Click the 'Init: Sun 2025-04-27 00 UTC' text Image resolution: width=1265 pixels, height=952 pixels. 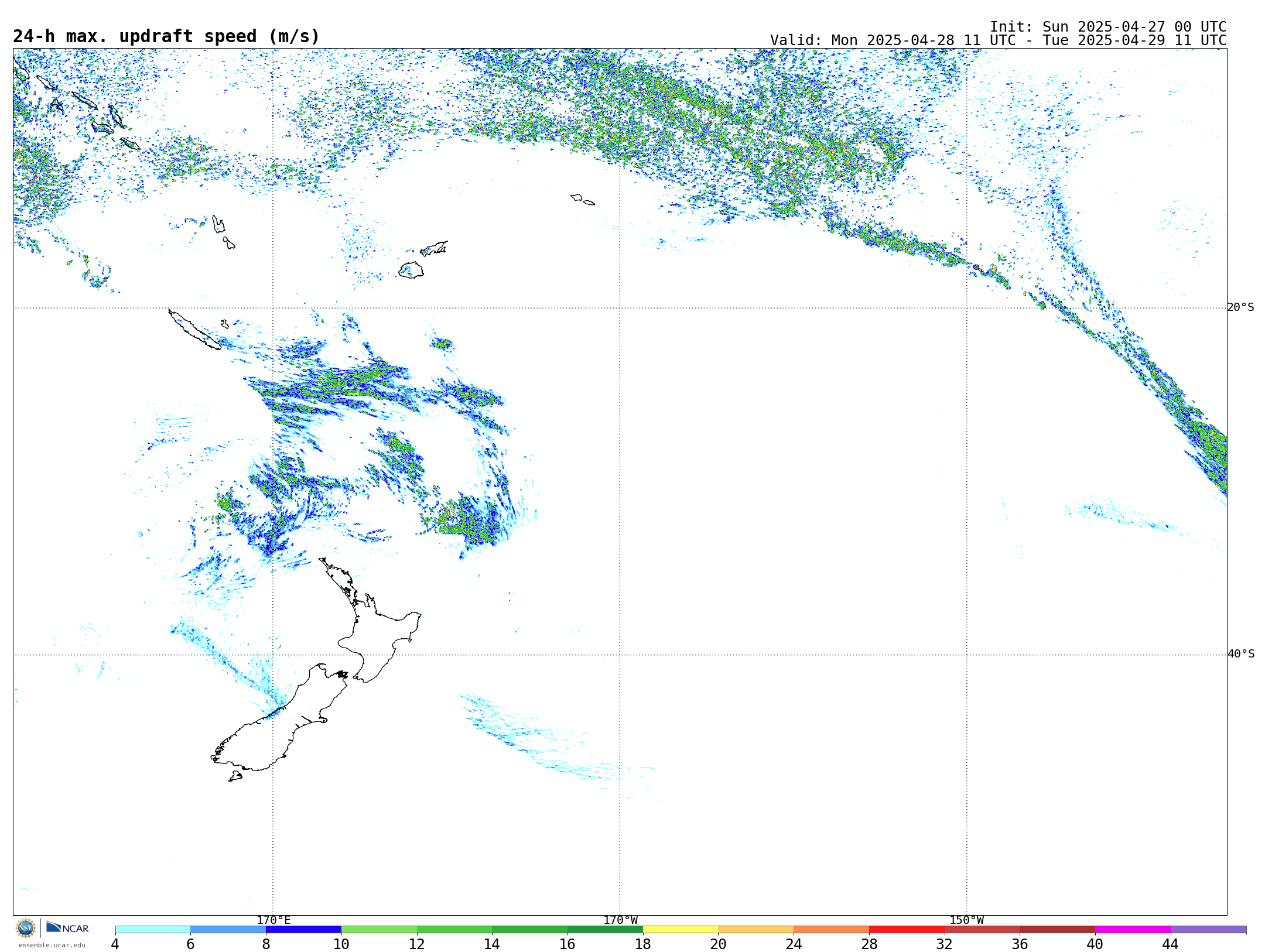click(1108, 27)
